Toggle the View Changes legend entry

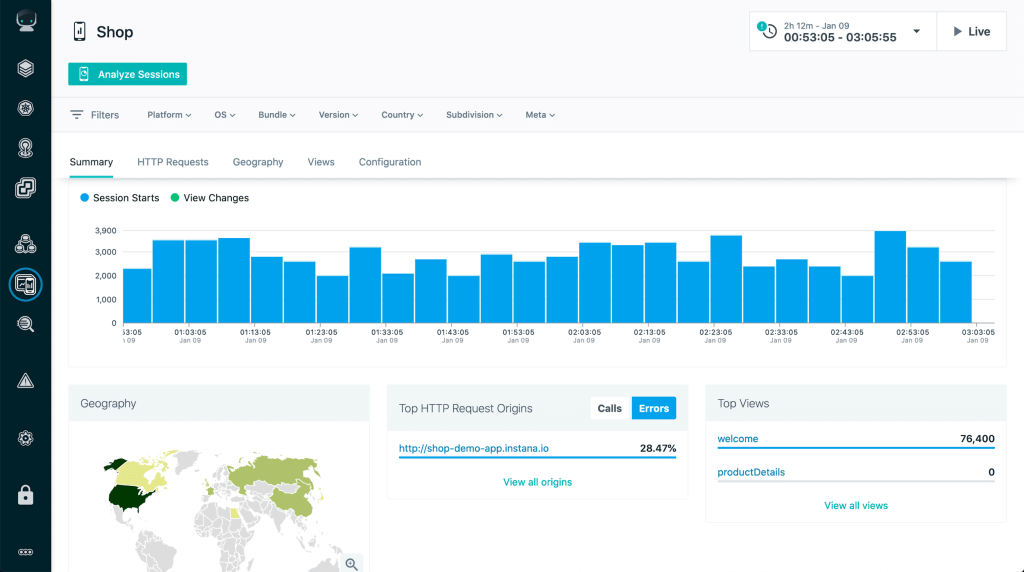pos(210,198)
